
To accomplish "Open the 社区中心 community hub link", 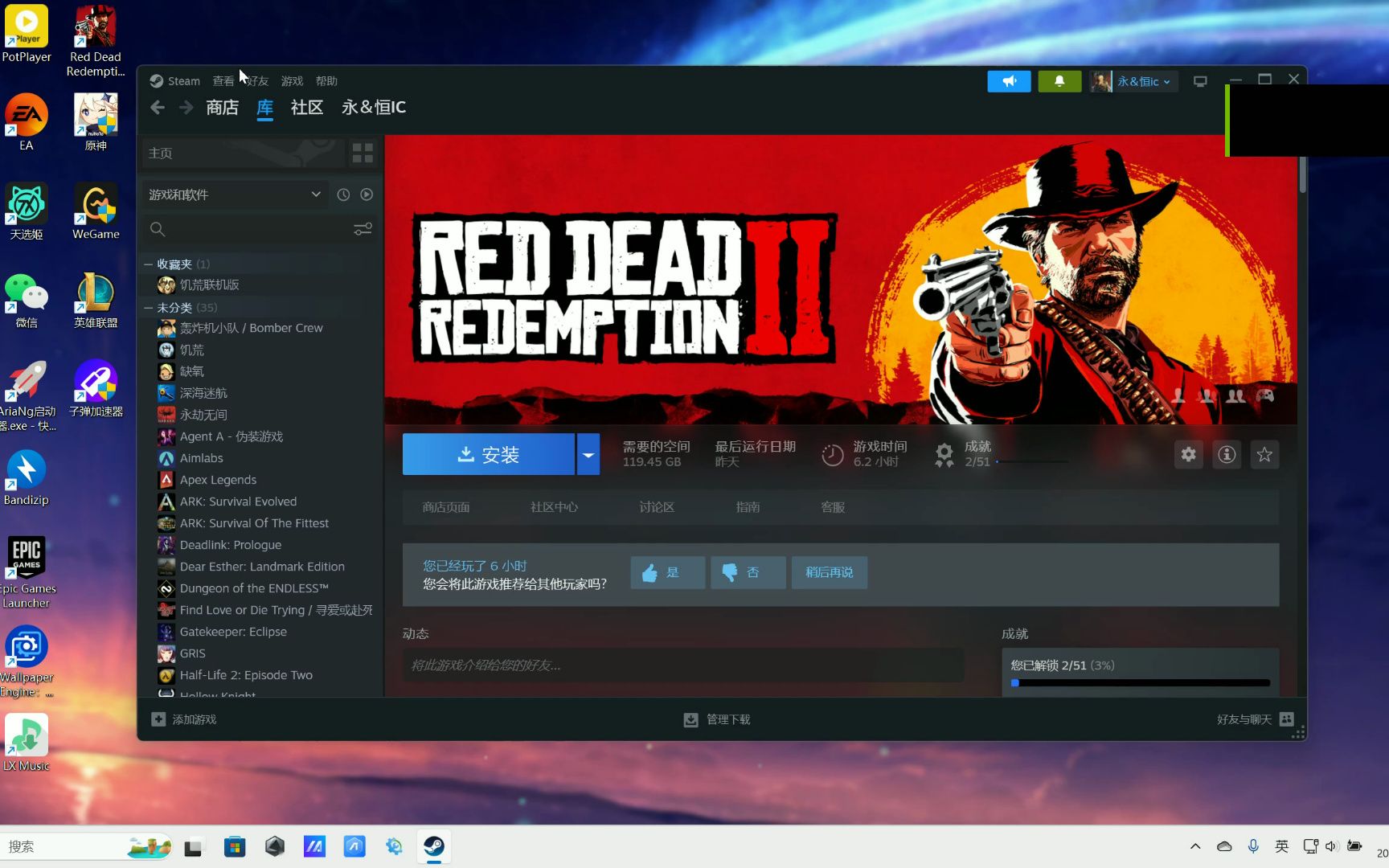I will [554, 507].
